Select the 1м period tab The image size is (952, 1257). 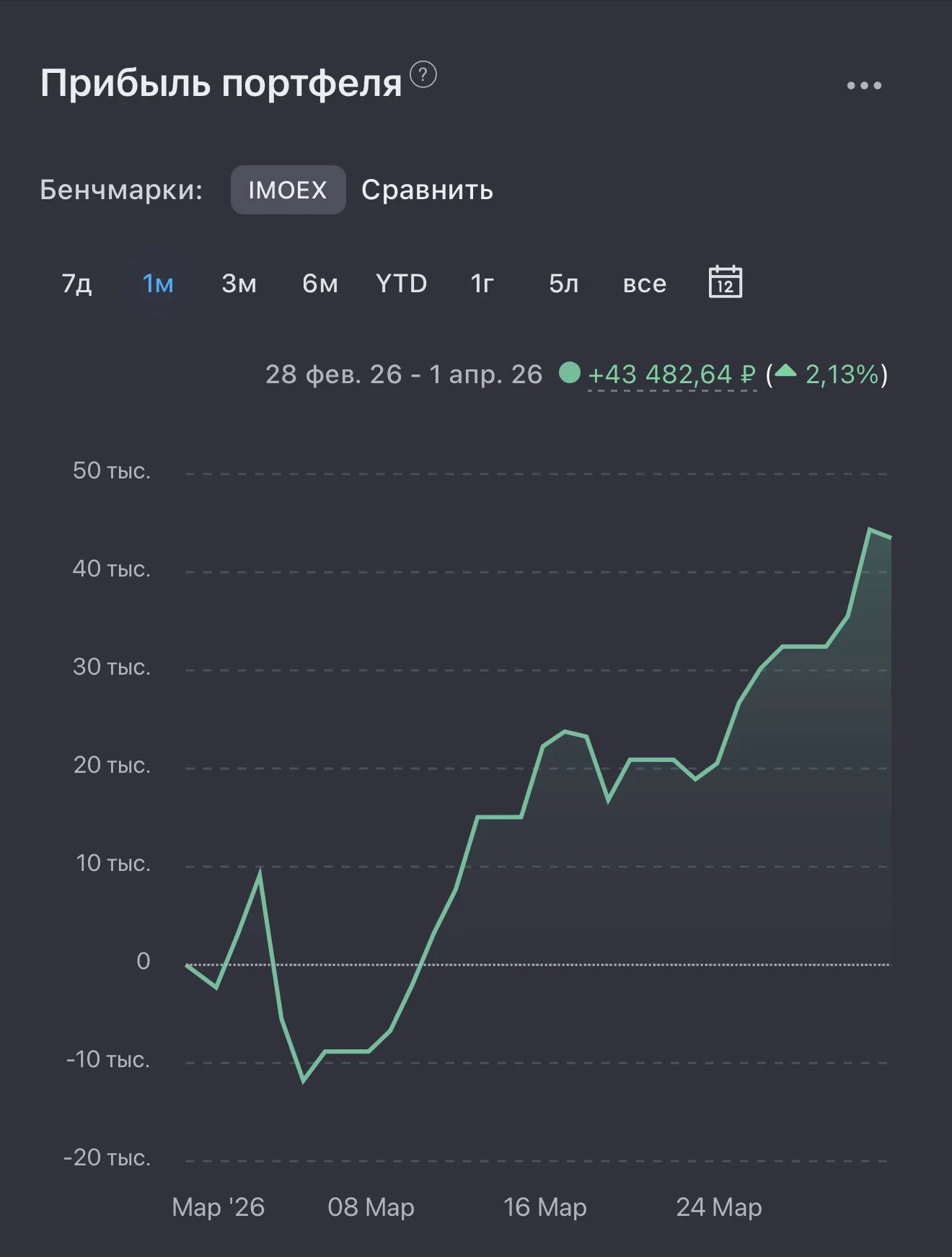point(158,284)
